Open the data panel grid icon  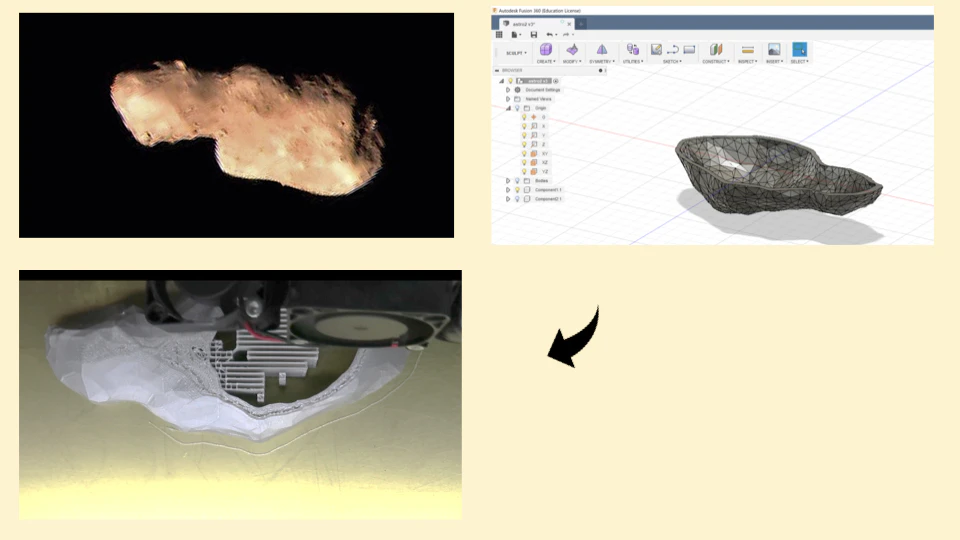[x=499, y=35]
